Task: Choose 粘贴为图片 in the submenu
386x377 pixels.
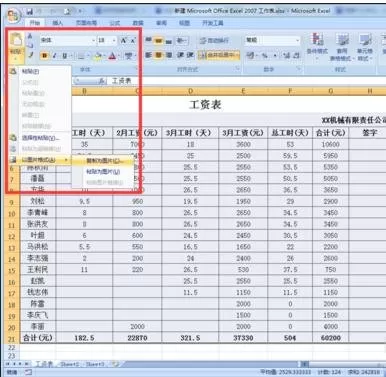Action: (103, 172)
